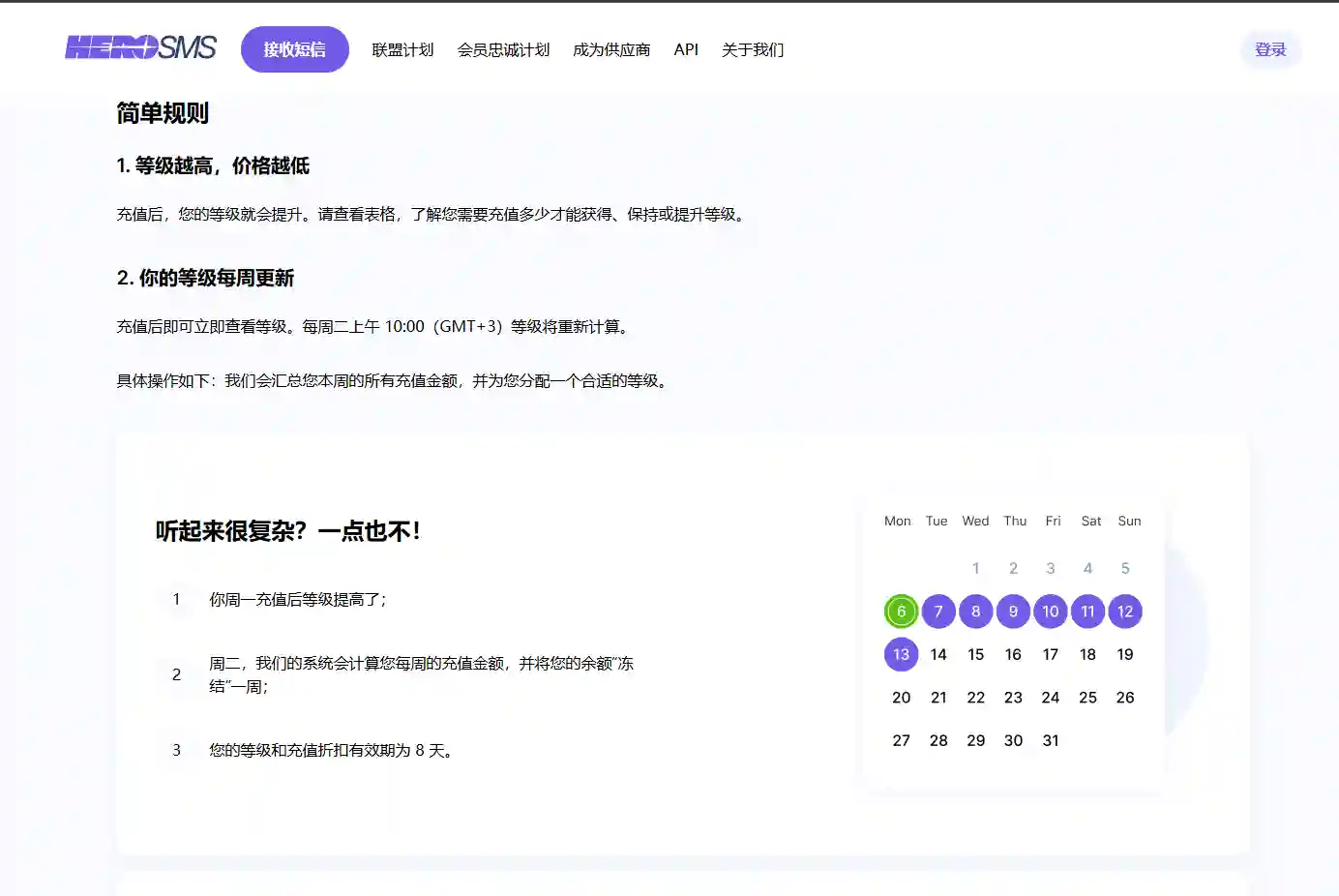Open the 联盟计划 menu item
The width and height of the screenshot is (1339, 896).
click(402, 49)
